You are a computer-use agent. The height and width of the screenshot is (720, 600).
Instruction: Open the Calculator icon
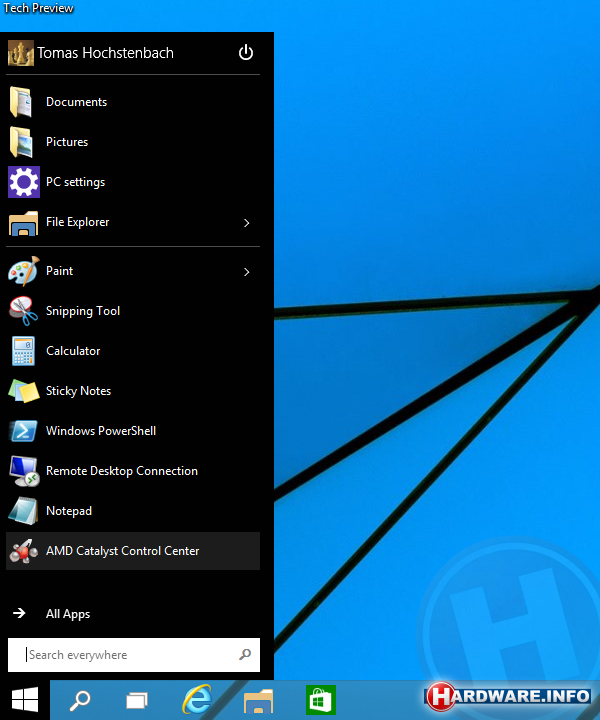[23, 351]
